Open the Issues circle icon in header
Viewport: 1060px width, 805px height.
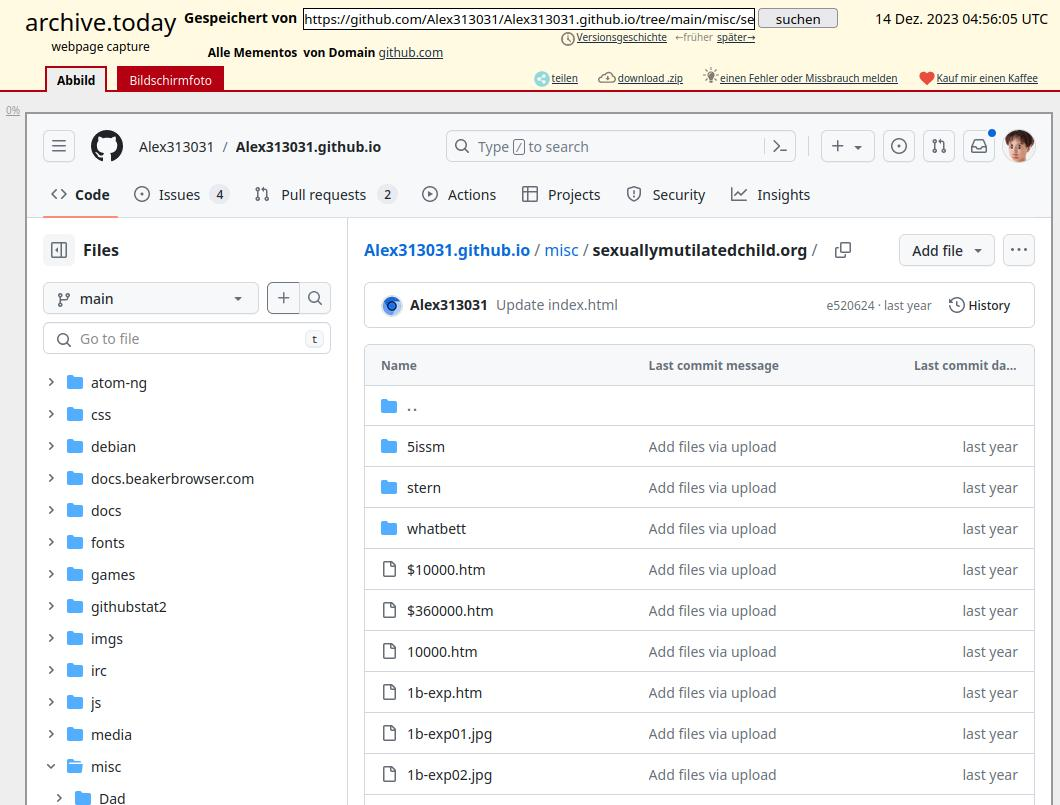coord(898,146)
